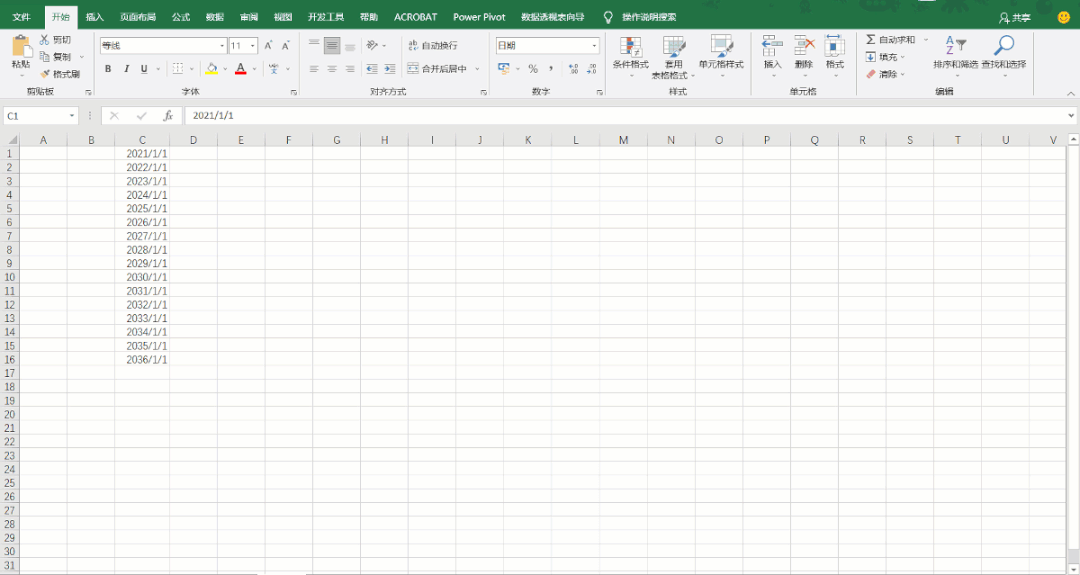Click the Delete cells (删除) icon
This screenshot has width=1080, height=575.
click(804, 46)
